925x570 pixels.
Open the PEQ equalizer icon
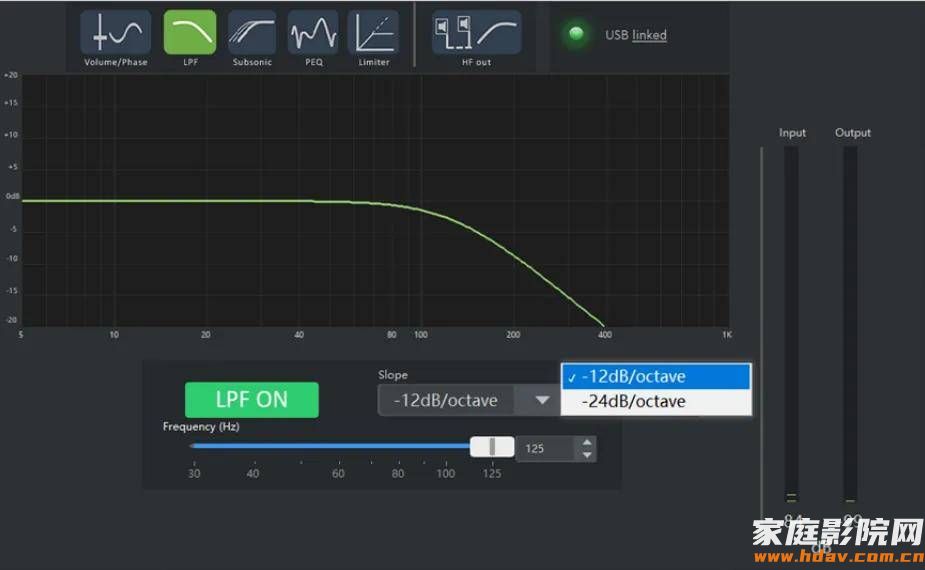coord(313,33)
